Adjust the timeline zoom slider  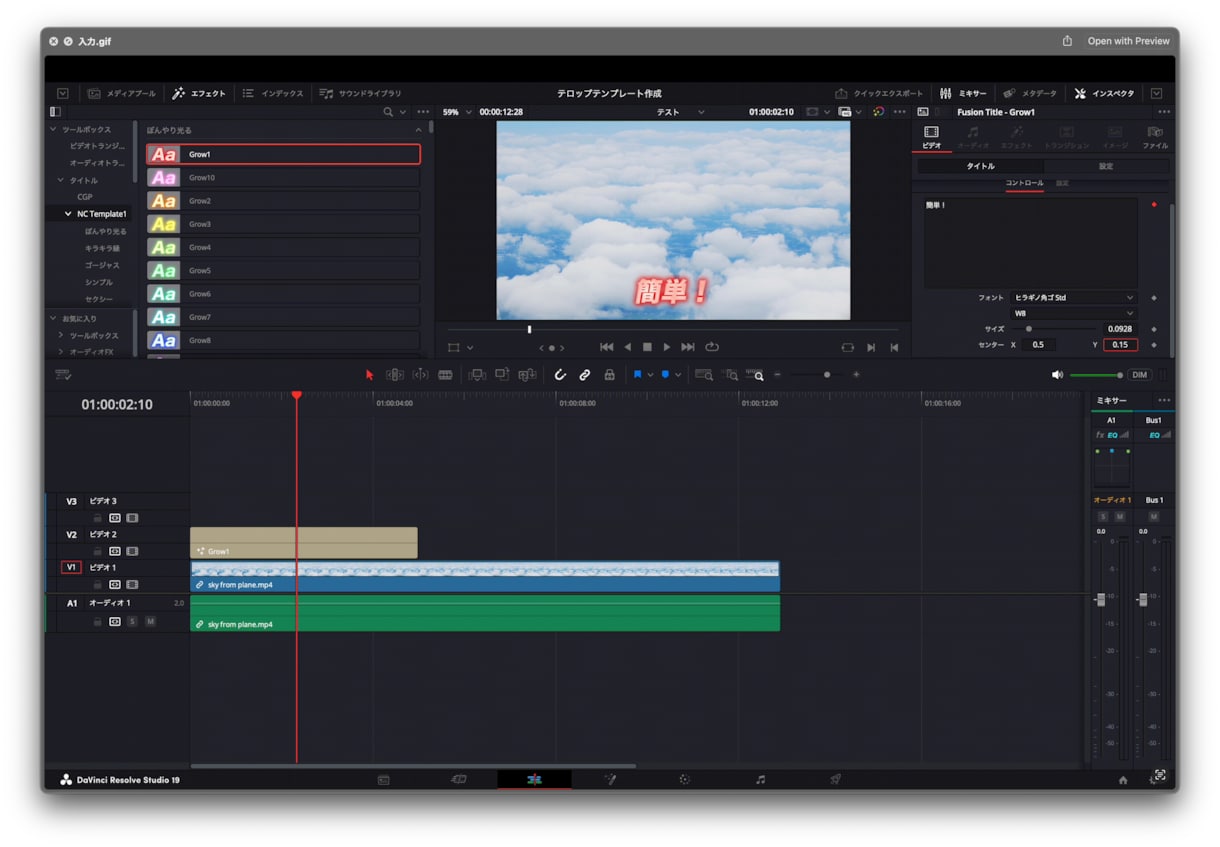point(826,375)
